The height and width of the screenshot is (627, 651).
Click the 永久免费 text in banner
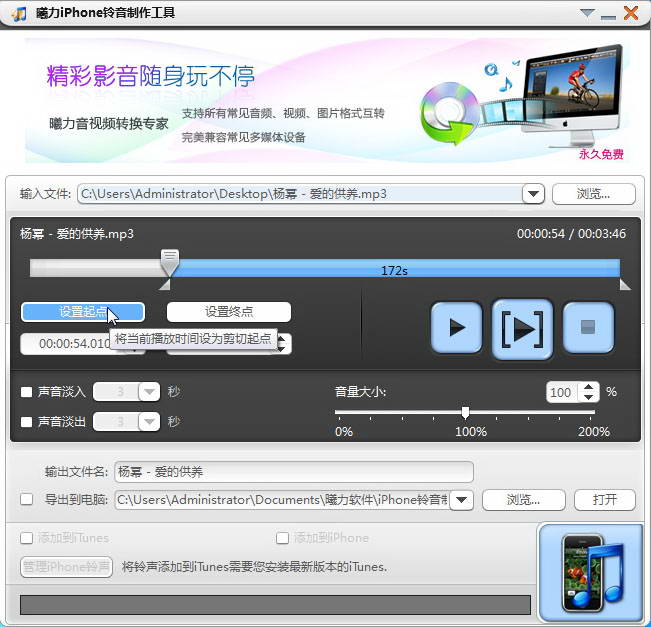[601, 154]
